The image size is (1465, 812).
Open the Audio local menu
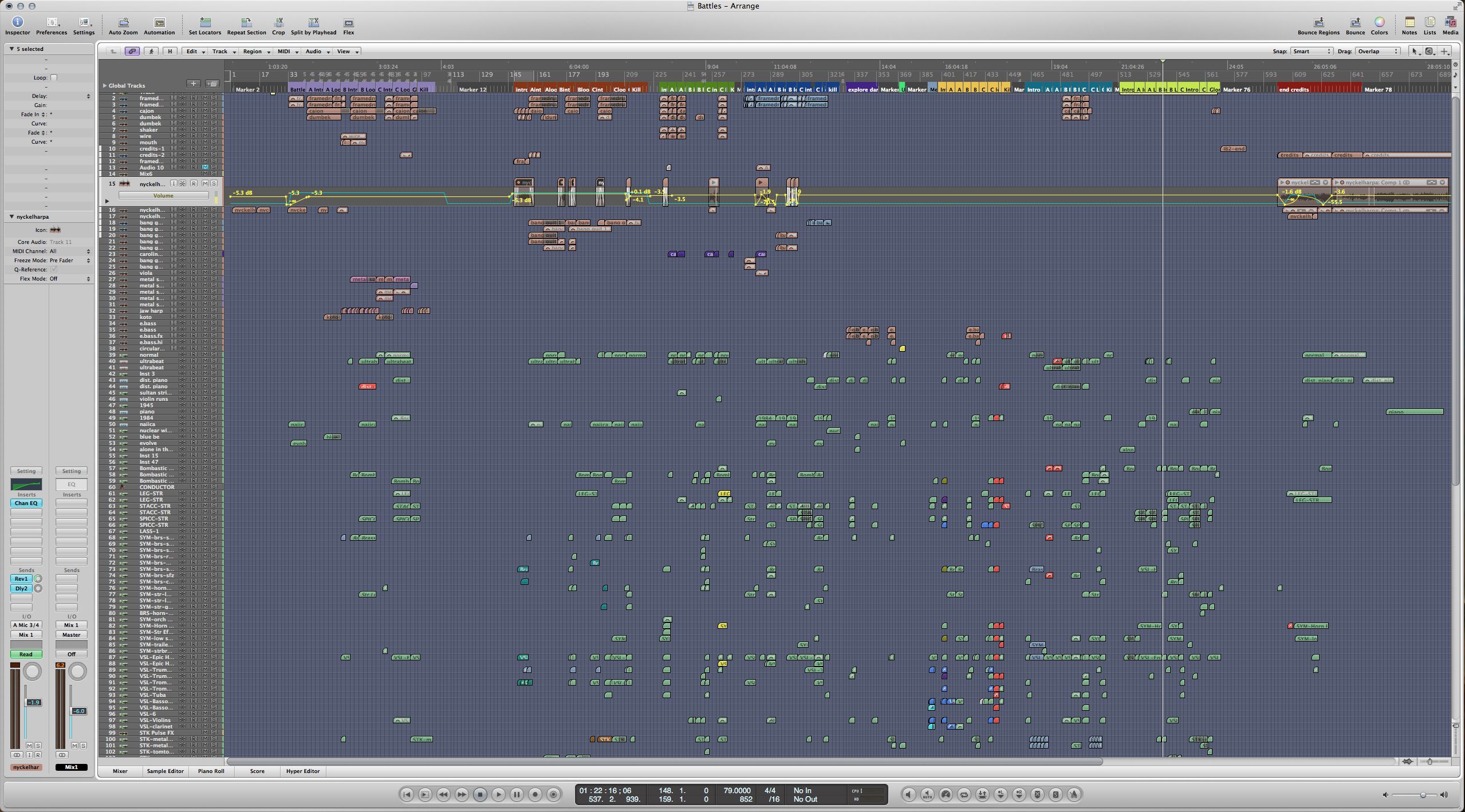pyautogui.click(x=317, y=52)
